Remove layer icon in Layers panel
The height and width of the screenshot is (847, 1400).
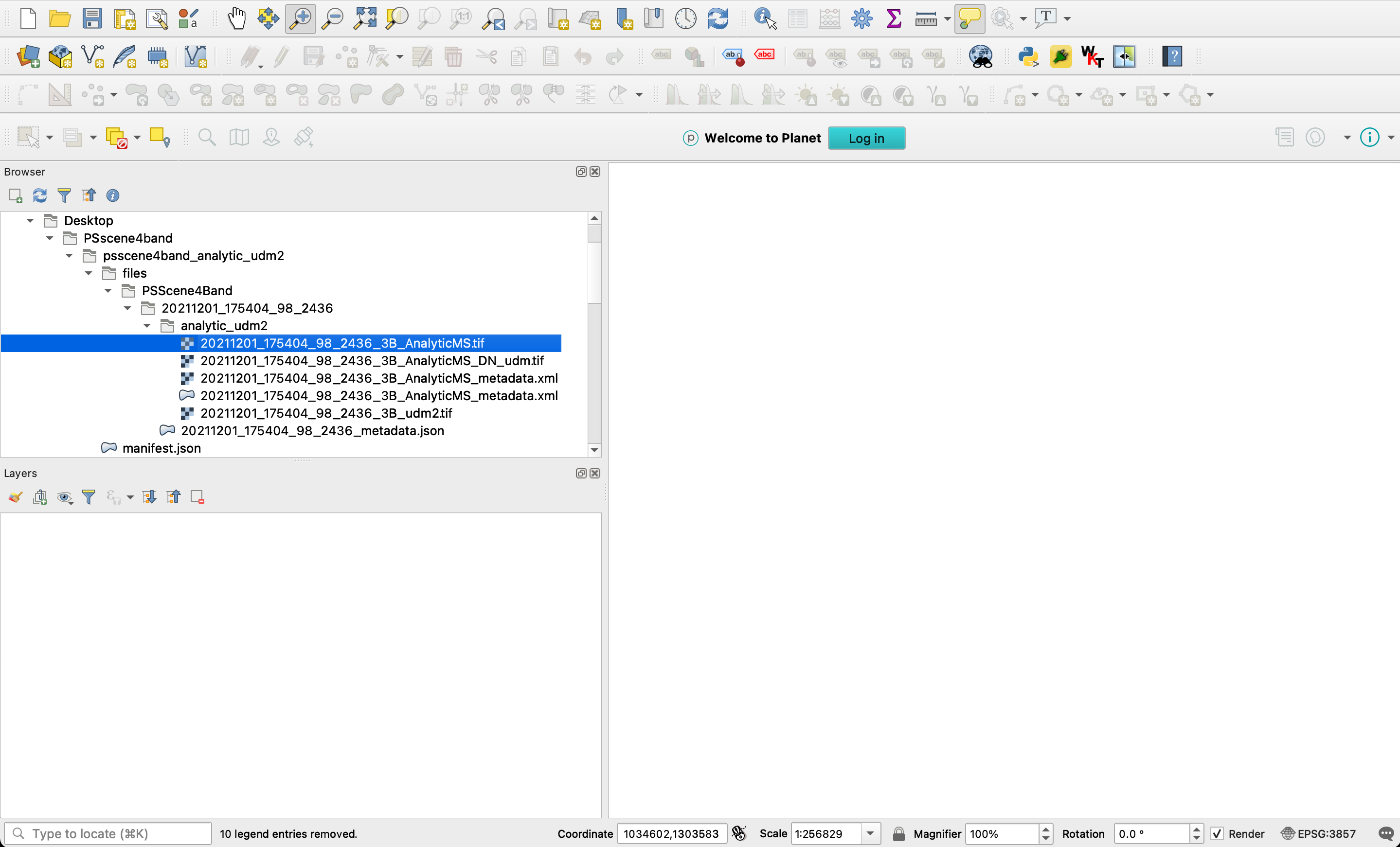coord(197,497)
